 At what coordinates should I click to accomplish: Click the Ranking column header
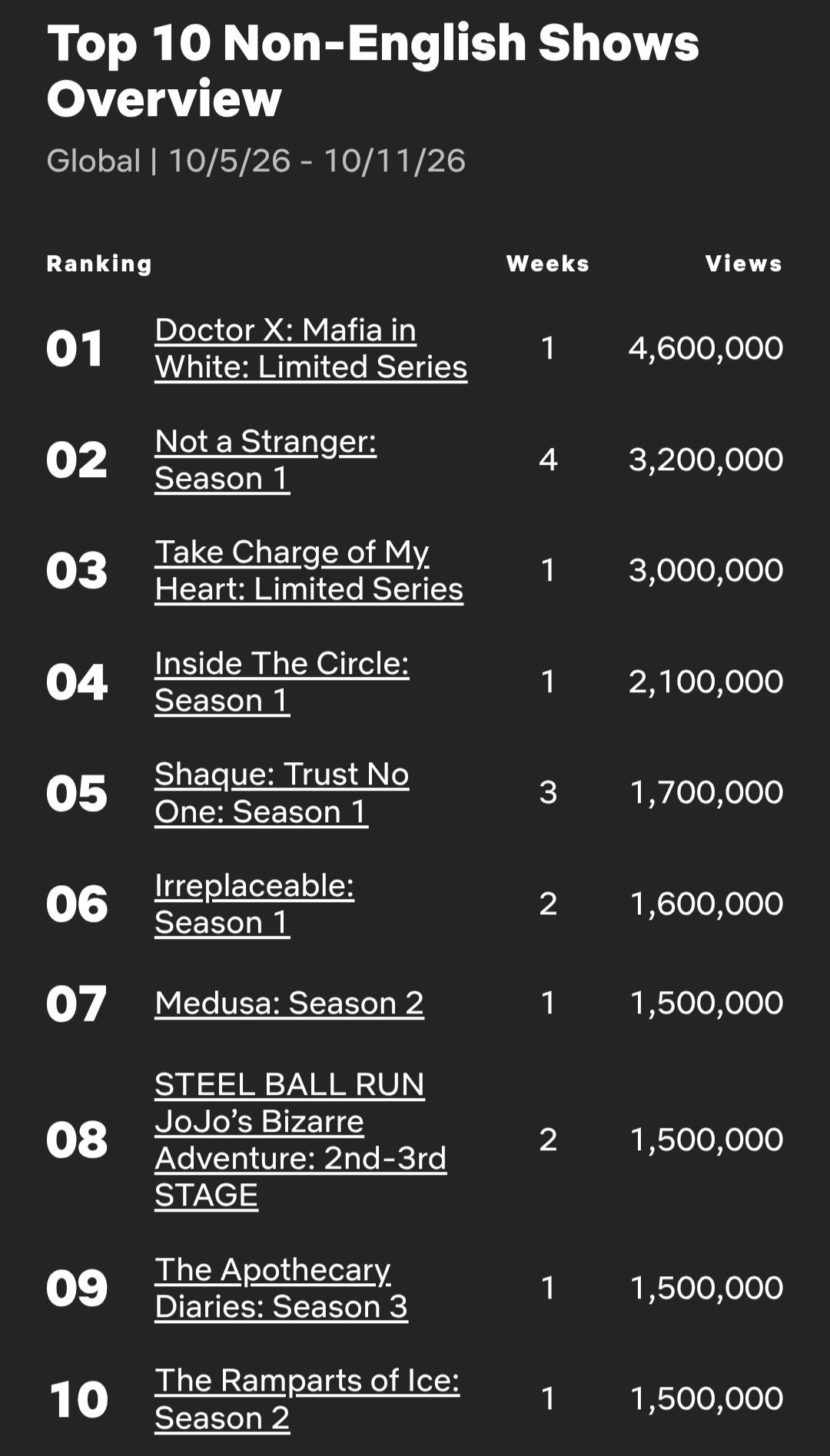[99, 264]
